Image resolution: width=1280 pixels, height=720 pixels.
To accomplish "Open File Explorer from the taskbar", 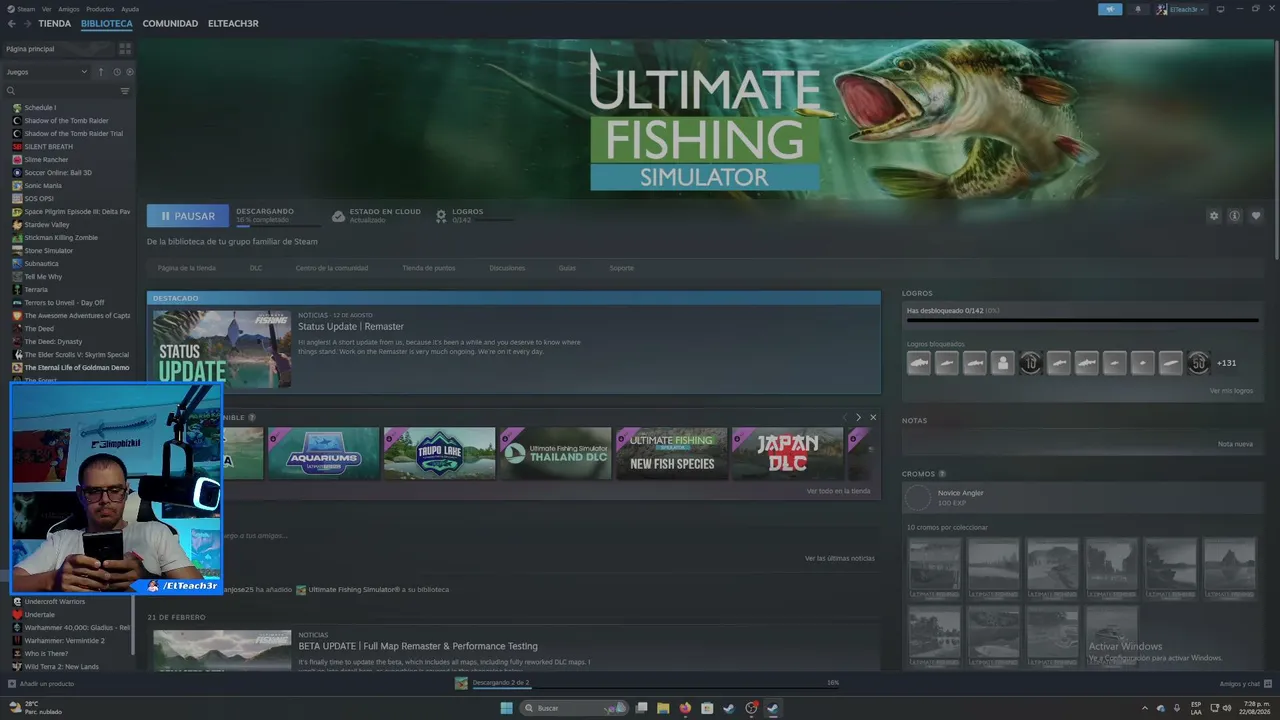I will 663,708.
